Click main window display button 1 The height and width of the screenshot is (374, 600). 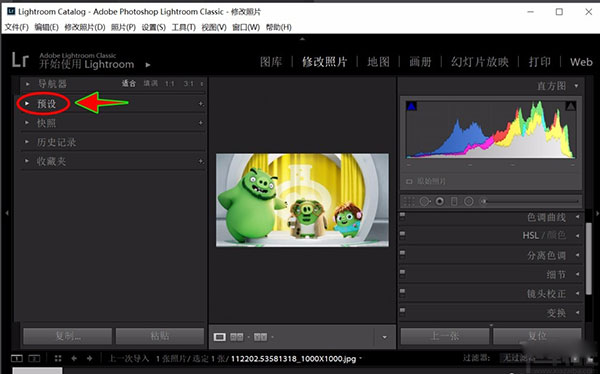[x=16, y=359]
